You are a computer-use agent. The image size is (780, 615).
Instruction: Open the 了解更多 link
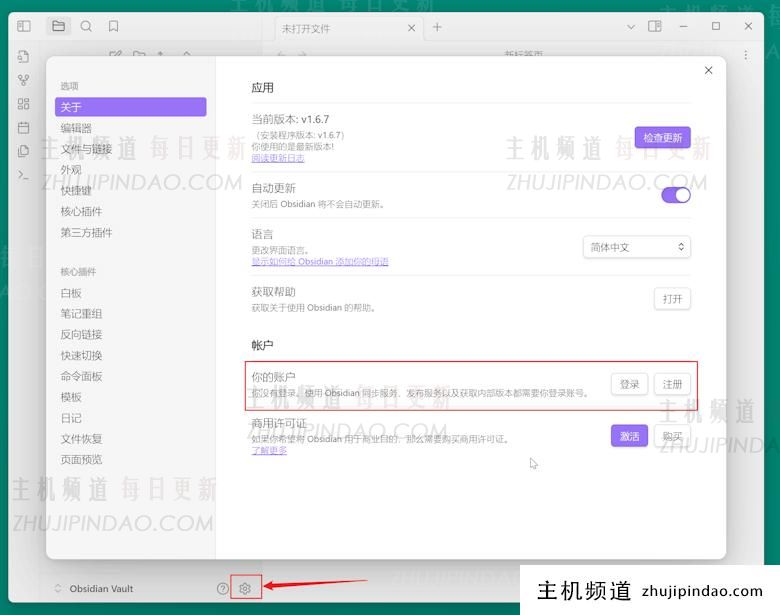click(x=269, y=450)
